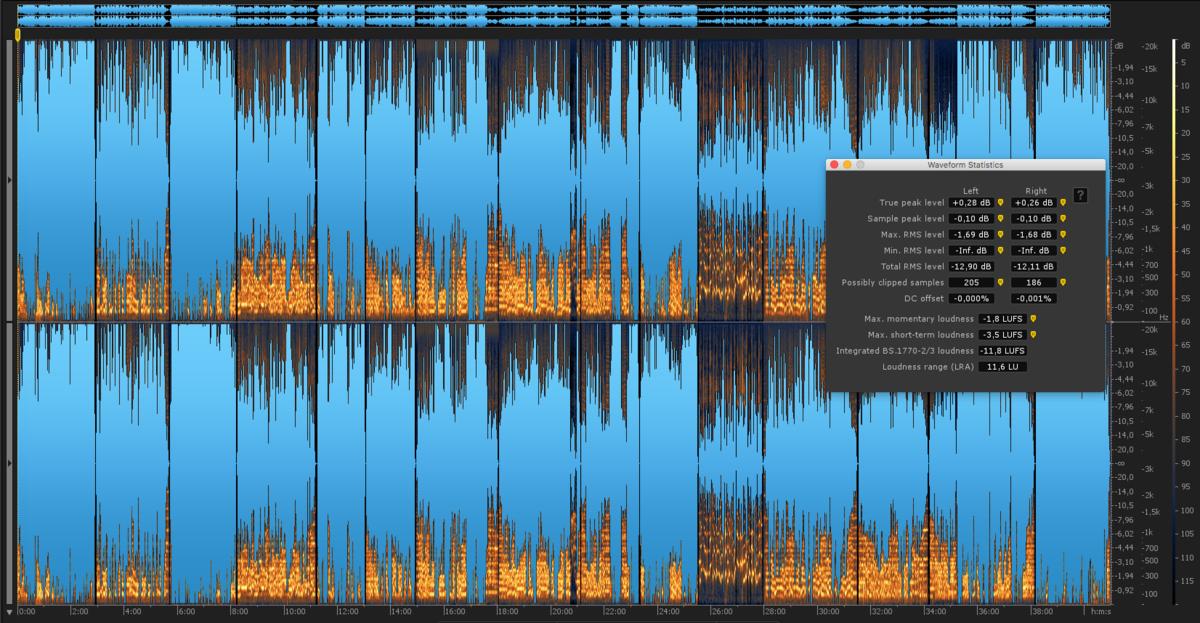
Task: Click marker beside right Max. RMS level
Action: coord(1063,235)
